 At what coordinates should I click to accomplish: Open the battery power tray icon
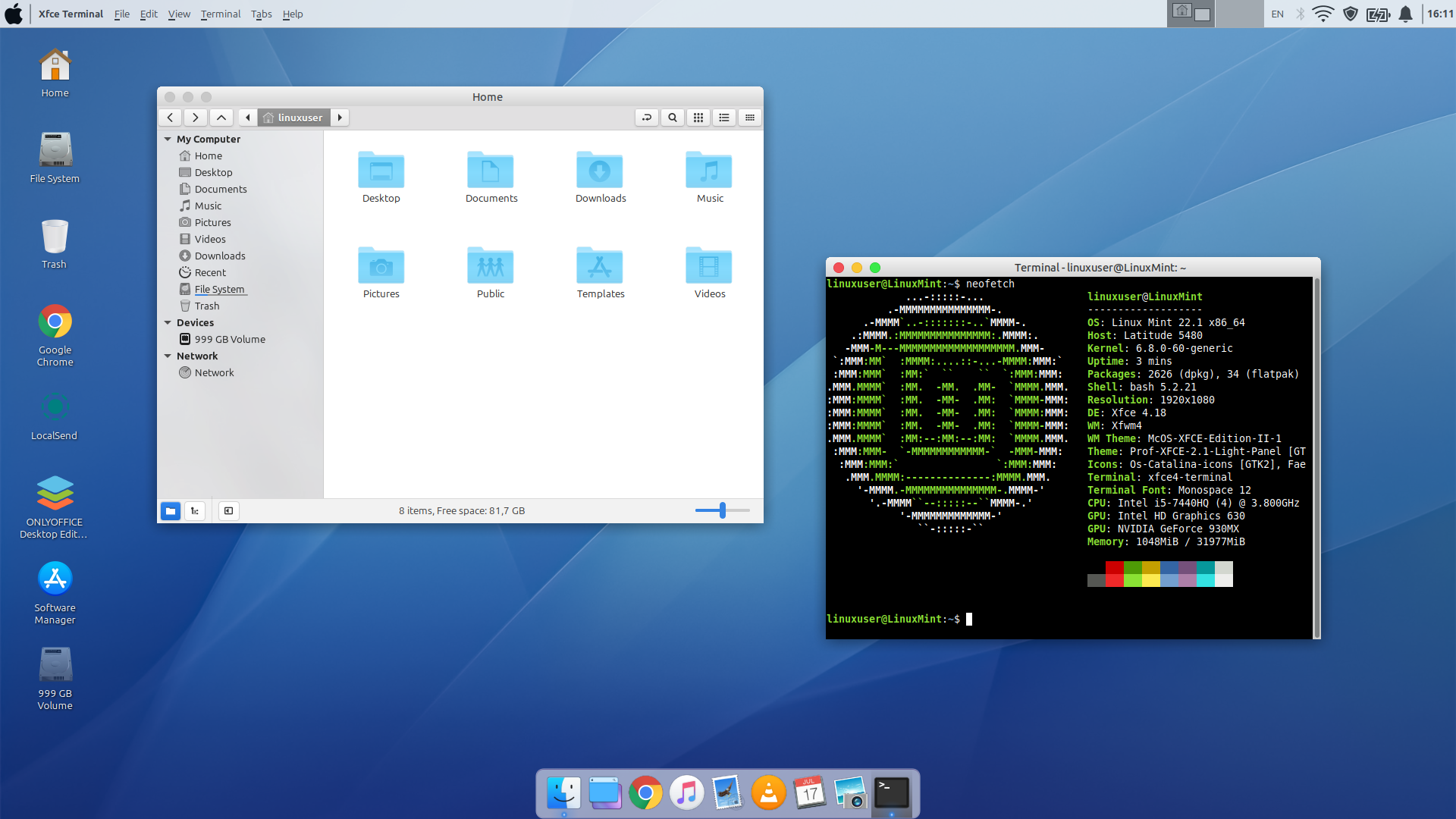click(1378, 14)
